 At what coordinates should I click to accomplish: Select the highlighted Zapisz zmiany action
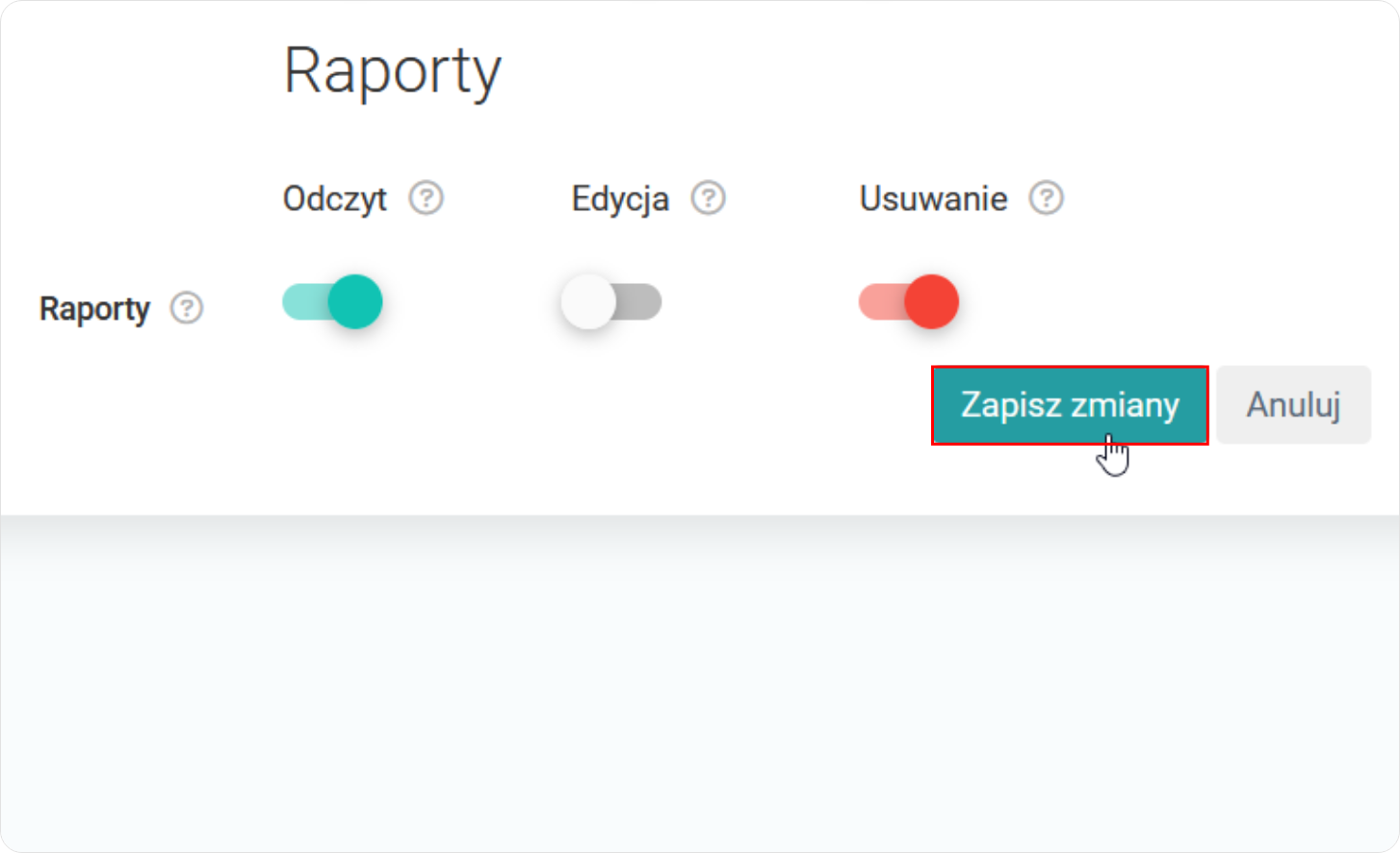tap(1070, 405)
